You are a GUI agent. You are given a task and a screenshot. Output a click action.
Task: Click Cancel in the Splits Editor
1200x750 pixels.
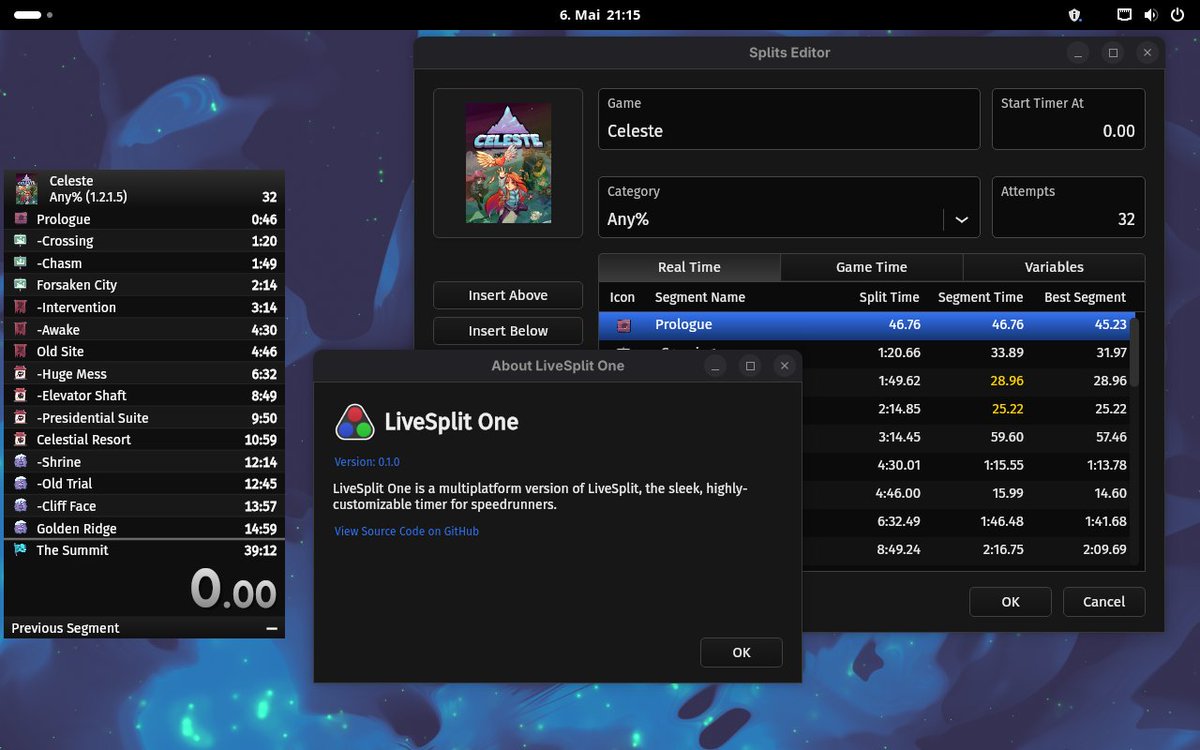[1104, 601]
